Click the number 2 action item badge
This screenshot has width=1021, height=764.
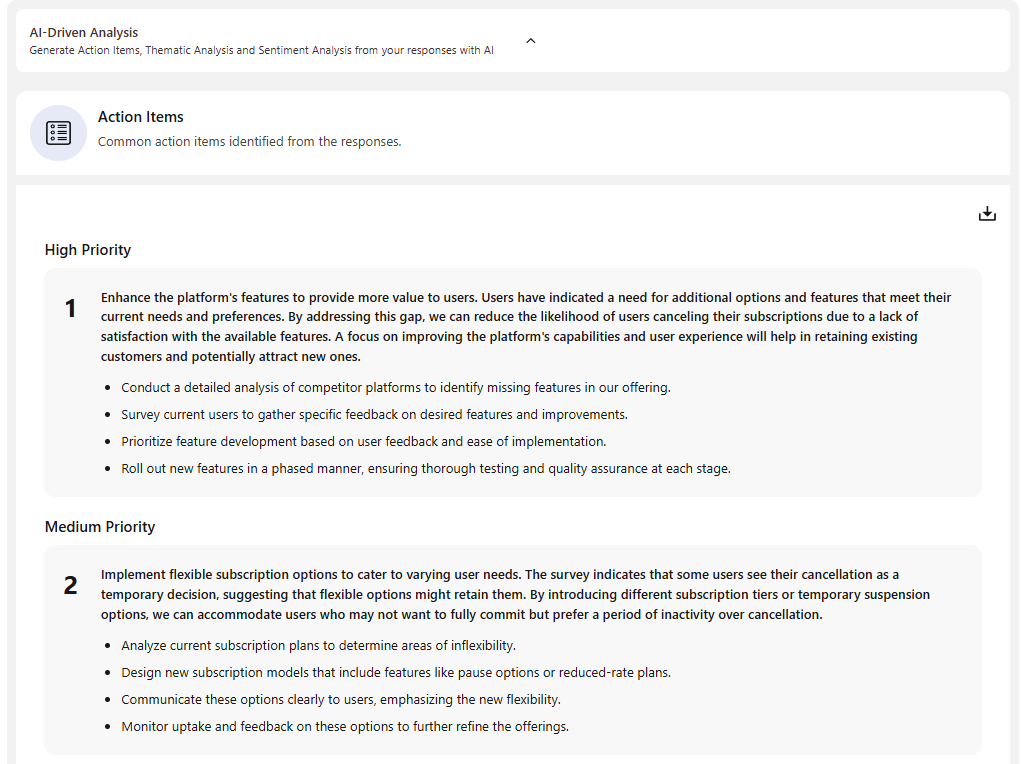pos(71,586)
